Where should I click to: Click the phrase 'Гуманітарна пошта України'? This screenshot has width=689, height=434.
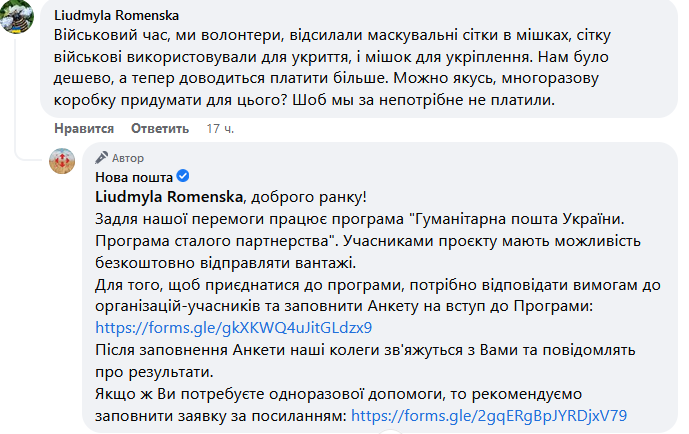[521, 217]
